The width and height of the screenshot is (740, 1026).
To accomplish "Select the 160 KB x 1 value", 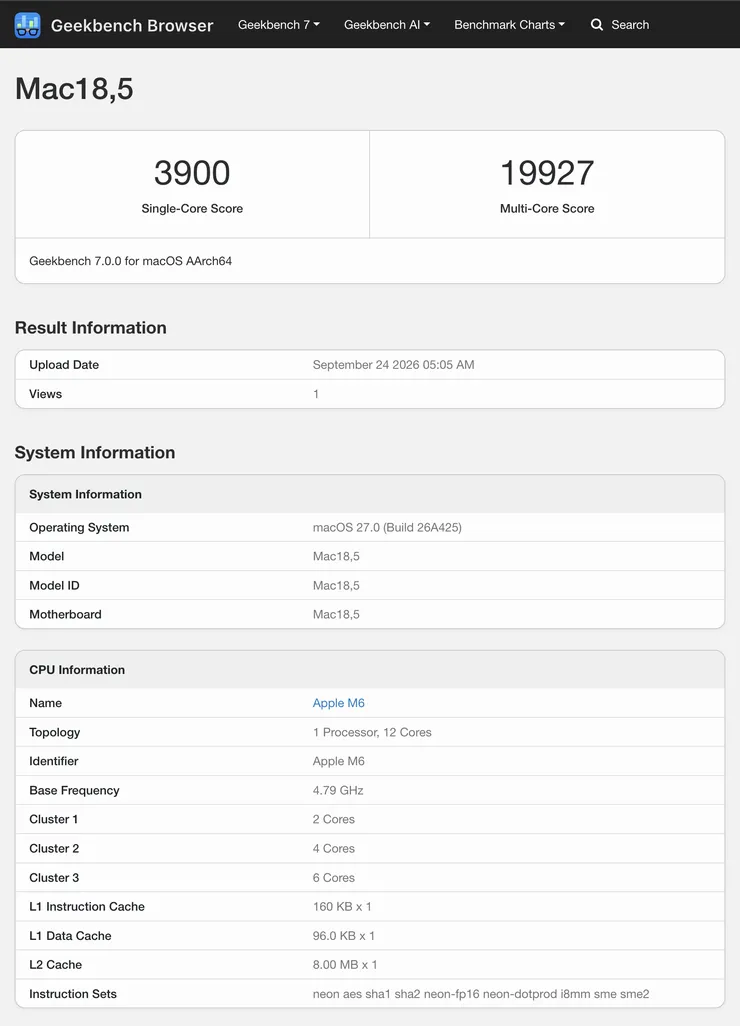I will point(342,906).
